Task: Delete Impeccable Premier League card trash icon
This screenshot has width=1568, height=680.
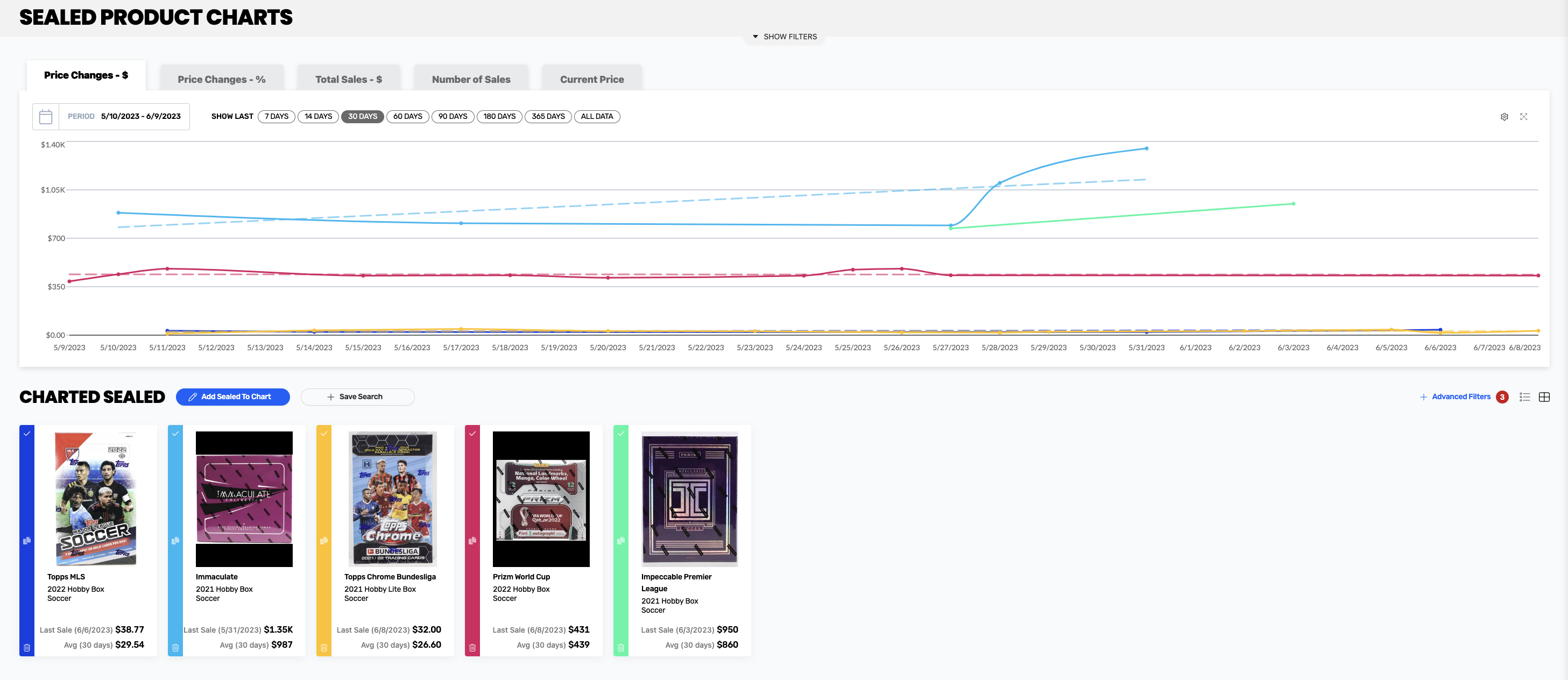Action: click(x=621, y=648)
